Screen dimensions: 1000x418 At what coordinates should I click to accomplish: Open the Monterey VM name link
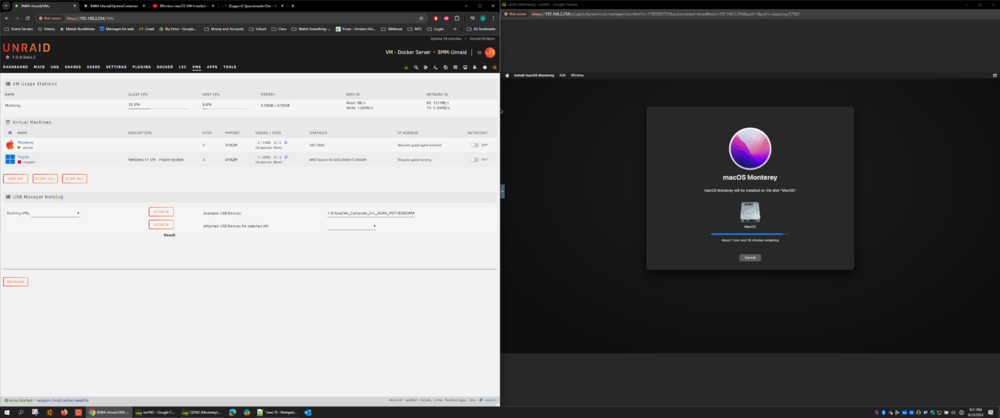26,142
